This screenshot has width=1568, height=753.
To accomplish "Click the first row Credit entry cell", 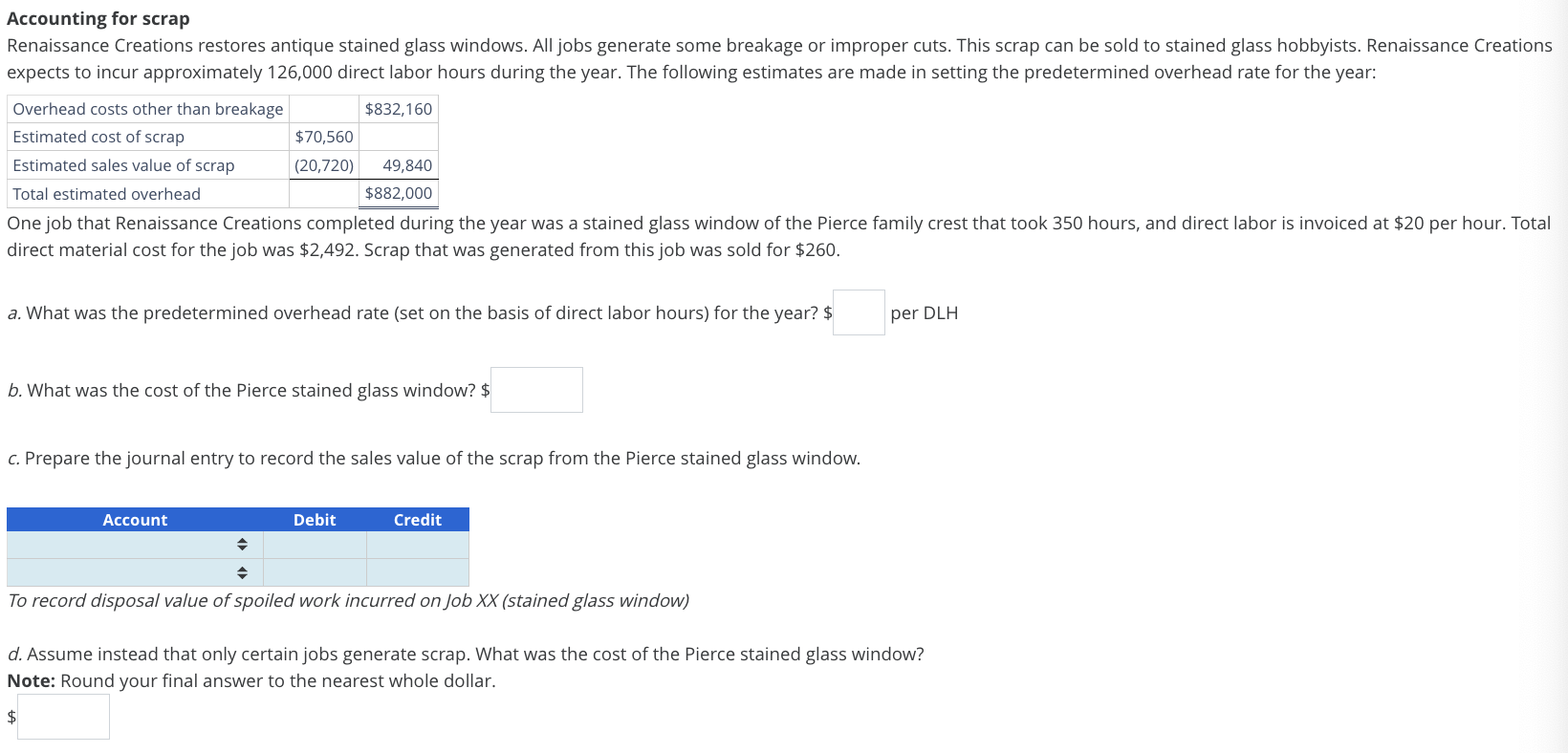I will (417, 544).
